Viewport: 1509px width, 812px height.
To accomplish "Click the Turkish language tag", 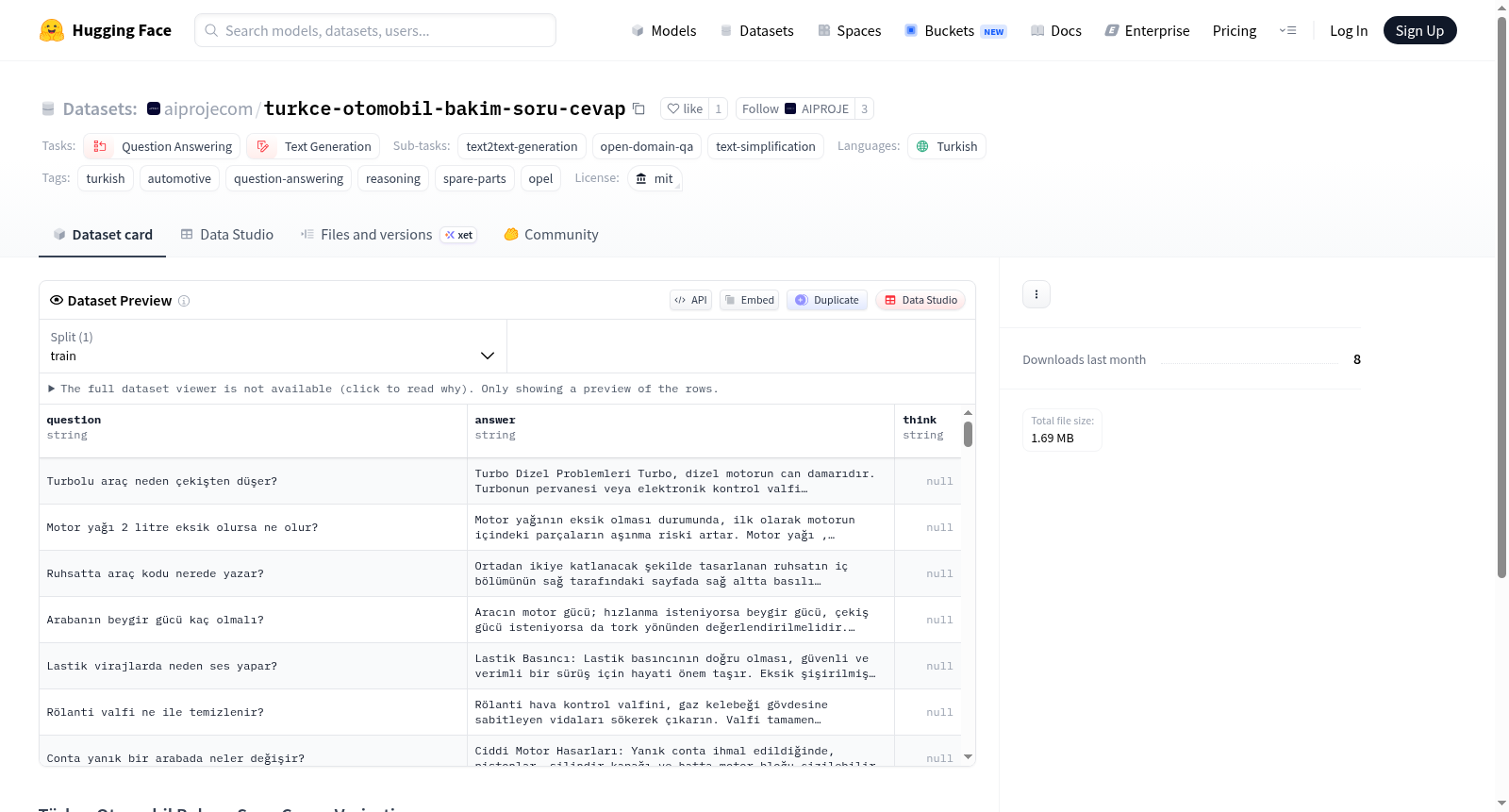I will pyautogui.click(x=947, y=146).
